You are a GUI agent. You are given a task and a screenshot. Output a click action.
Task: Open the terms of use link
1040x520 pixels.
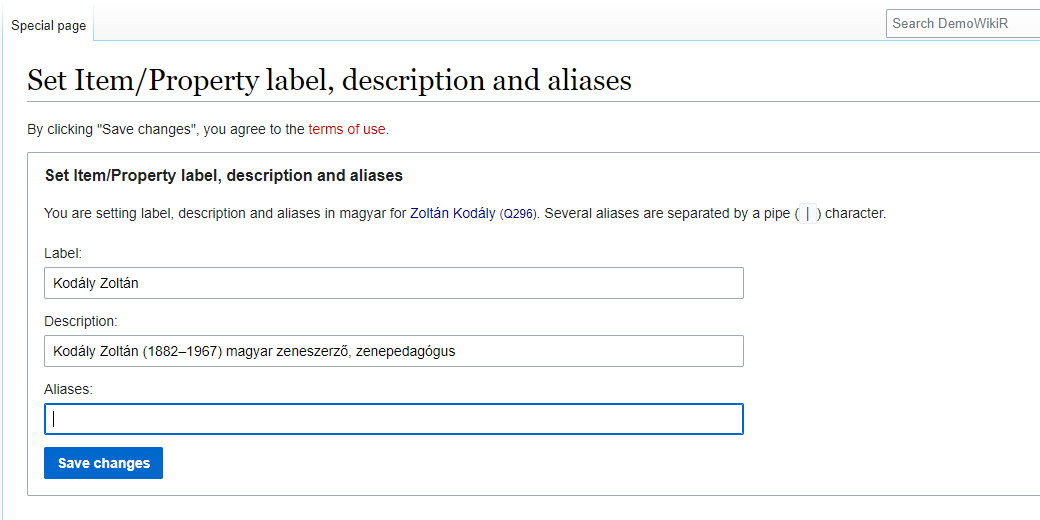point(346,129)
